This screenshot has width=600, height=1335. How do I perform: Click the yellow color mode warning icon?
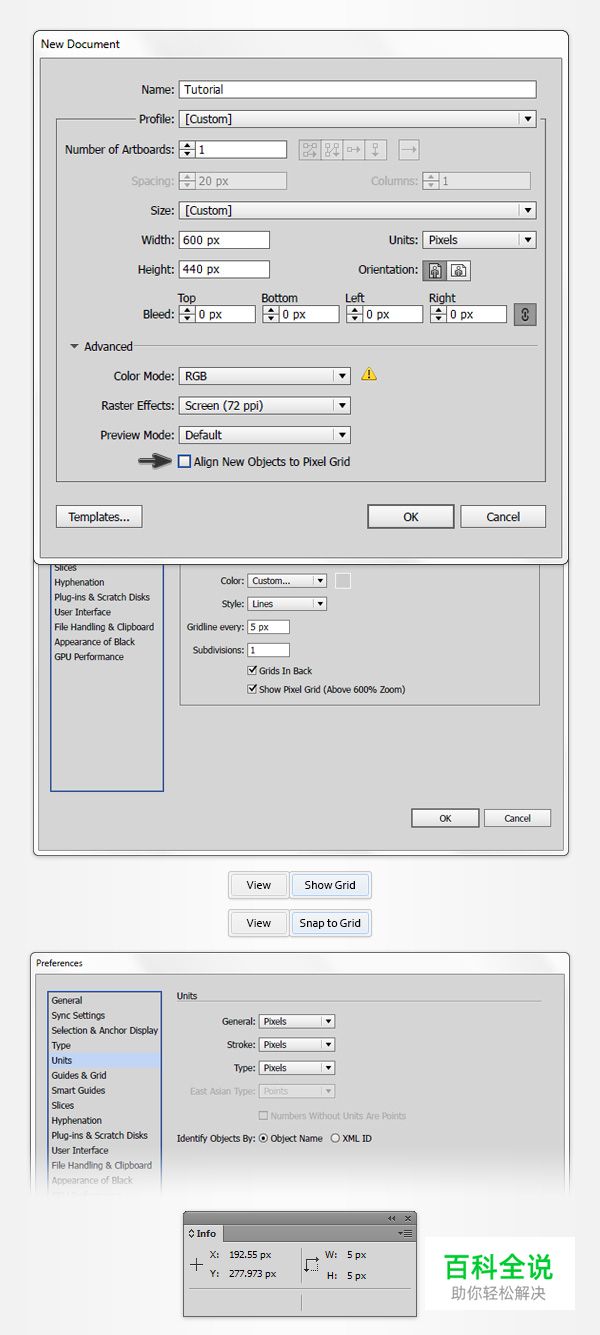(369, 374)
